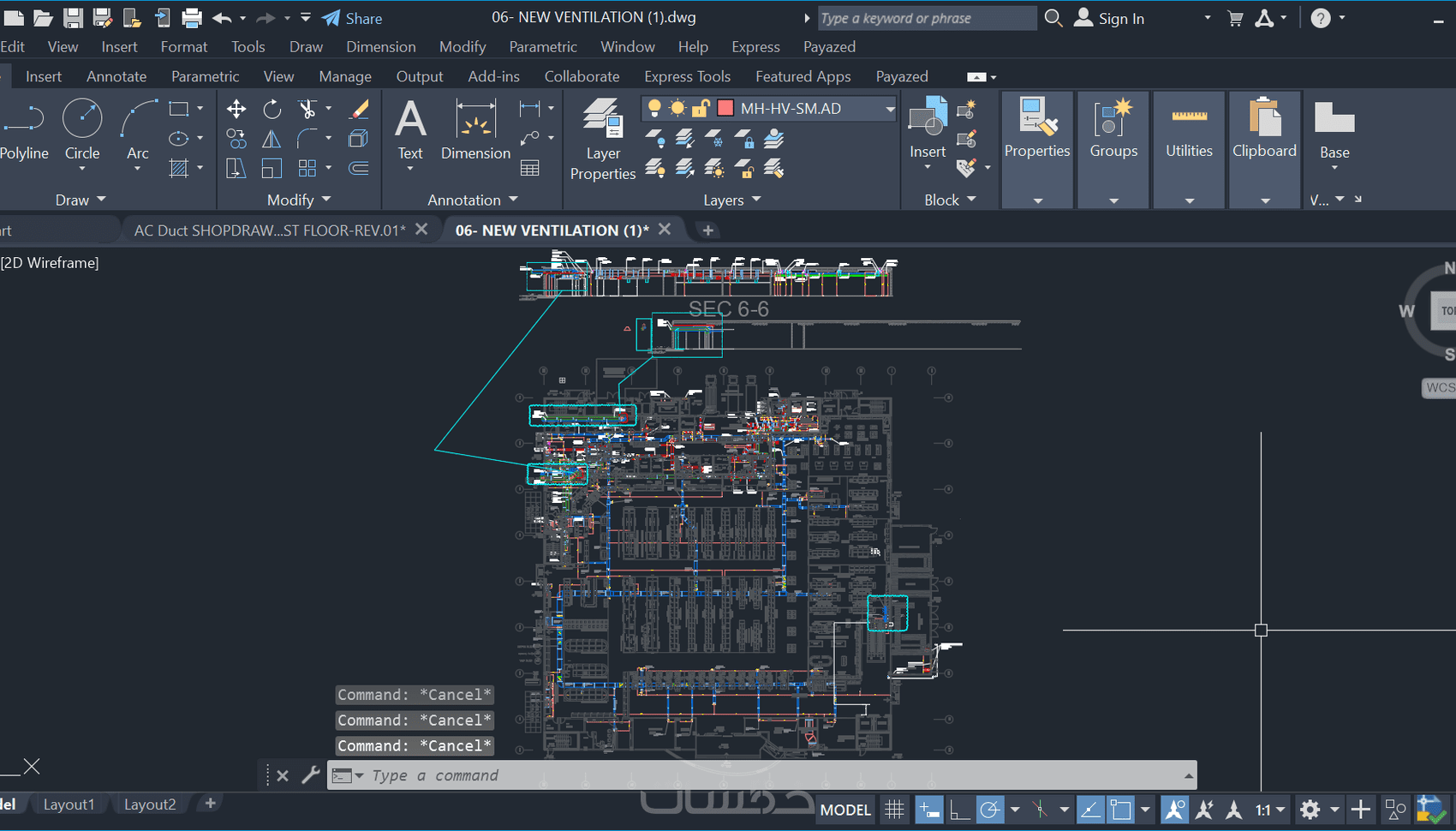
Task: Toggle polar tracking in status bar
Action: tap(989, 810)
